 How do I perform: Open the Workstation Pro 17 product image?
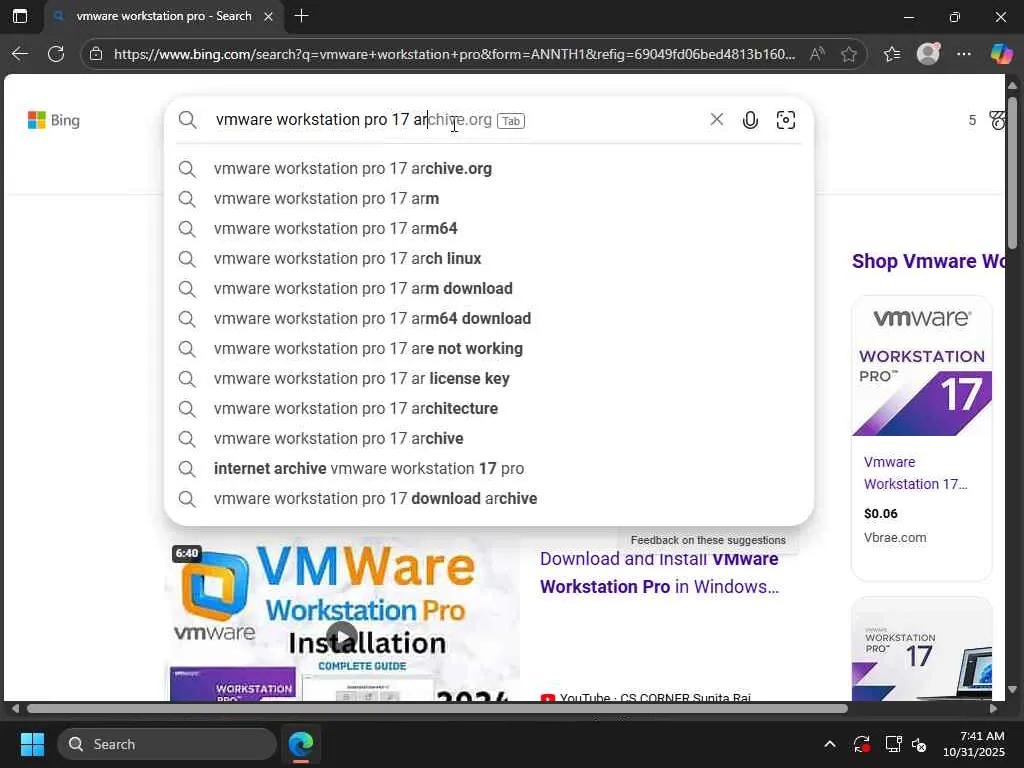[921, 366]
